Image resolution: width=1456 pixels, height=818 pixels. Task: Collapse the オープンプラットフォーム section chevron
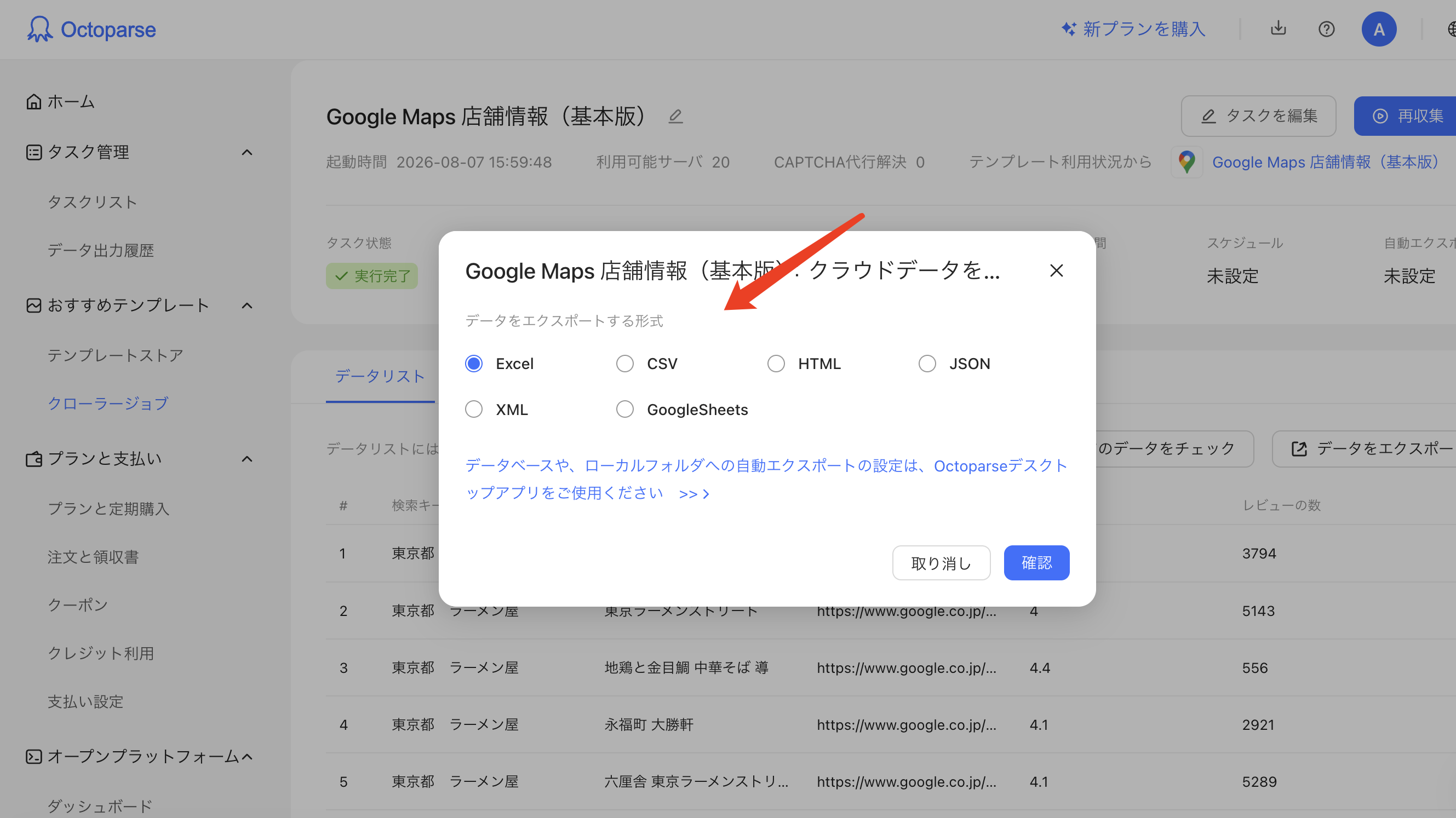[247, 757]
